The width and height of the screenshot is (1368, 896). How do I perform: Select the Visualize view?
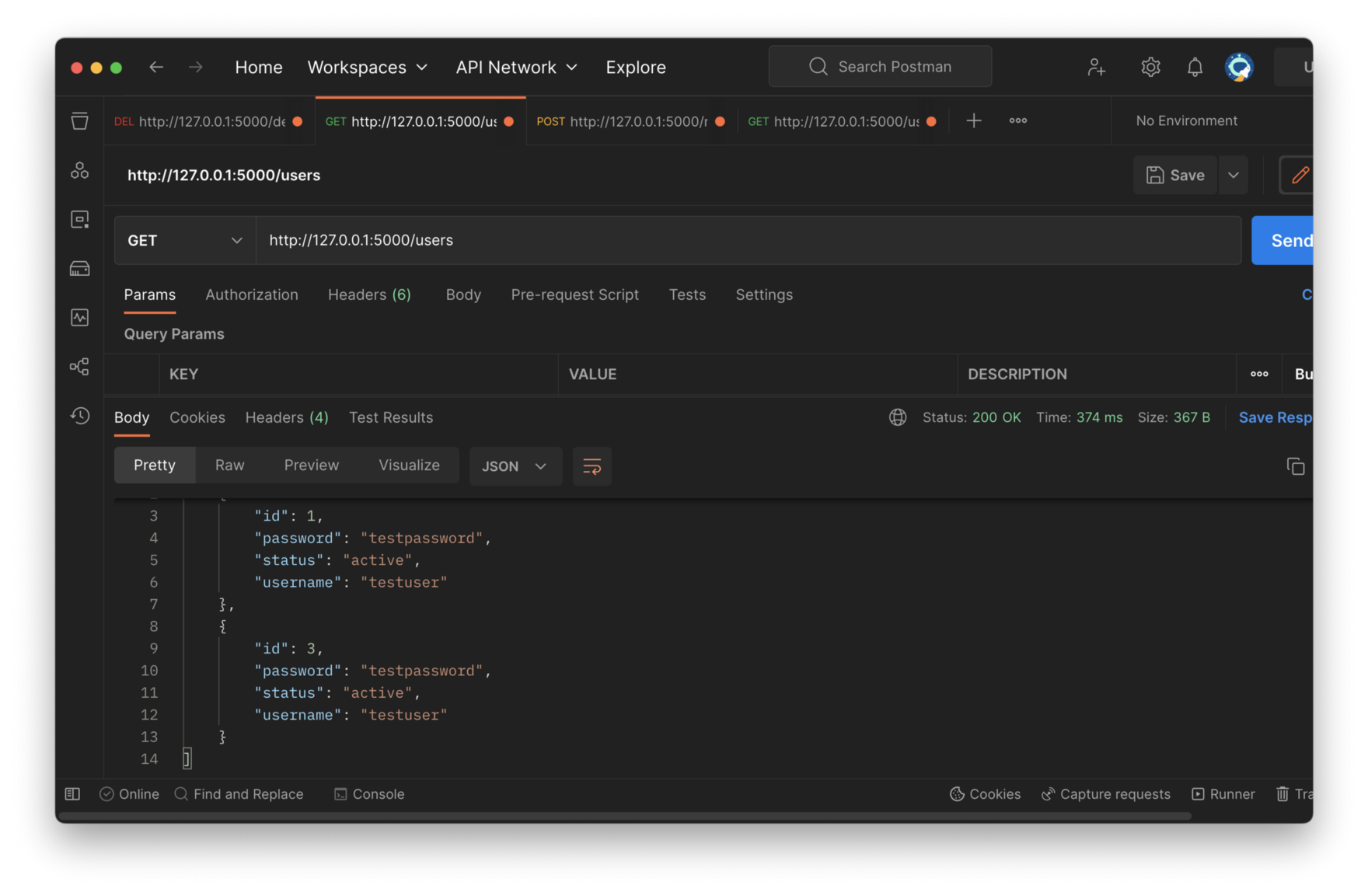tap(409, 465)
